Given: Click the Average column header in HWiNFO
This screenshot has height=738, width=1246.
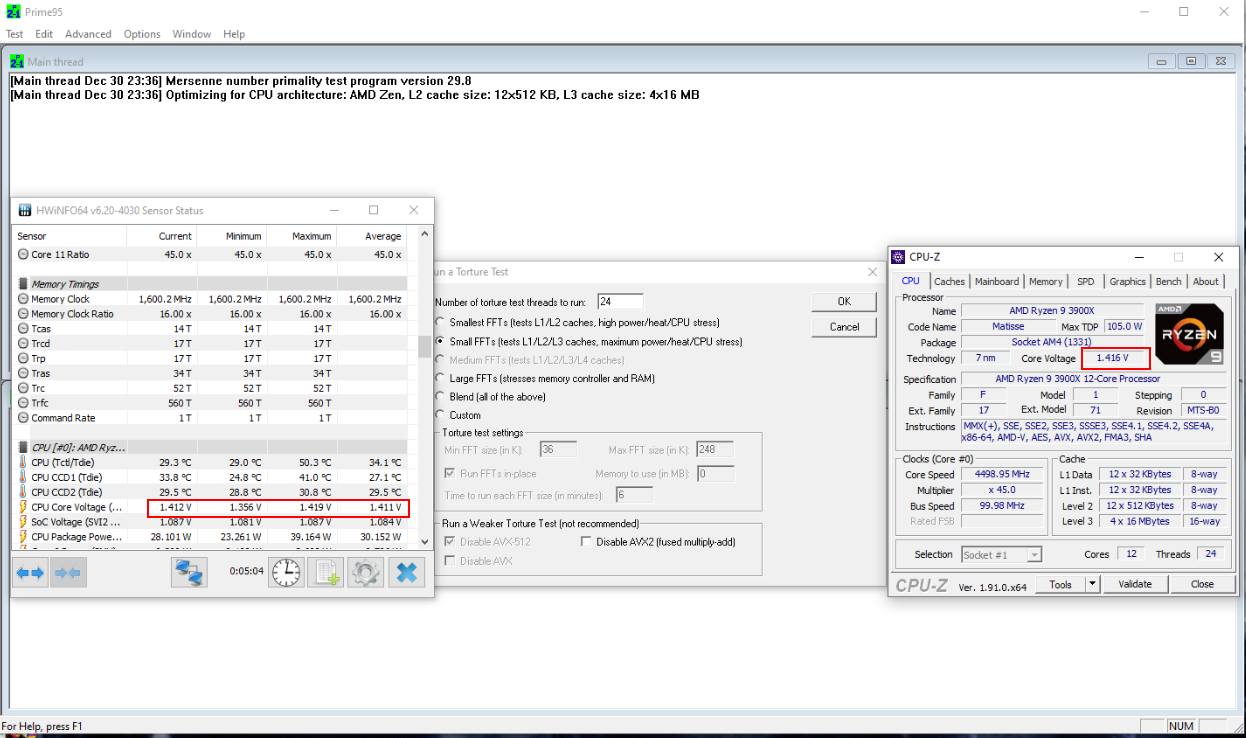Looking at the screenshot, I should (x=371, y=236).
